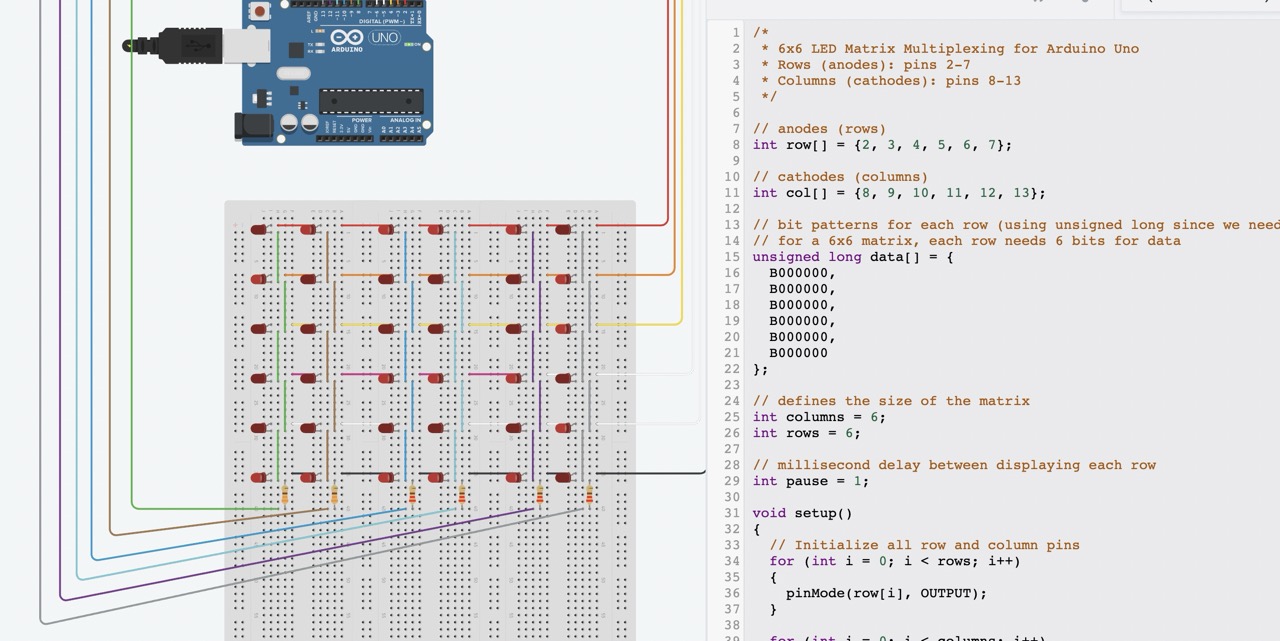Select the bottom-left LED in the matrix
Viewport: 1280px width, 641px height.
pos(258,478)
